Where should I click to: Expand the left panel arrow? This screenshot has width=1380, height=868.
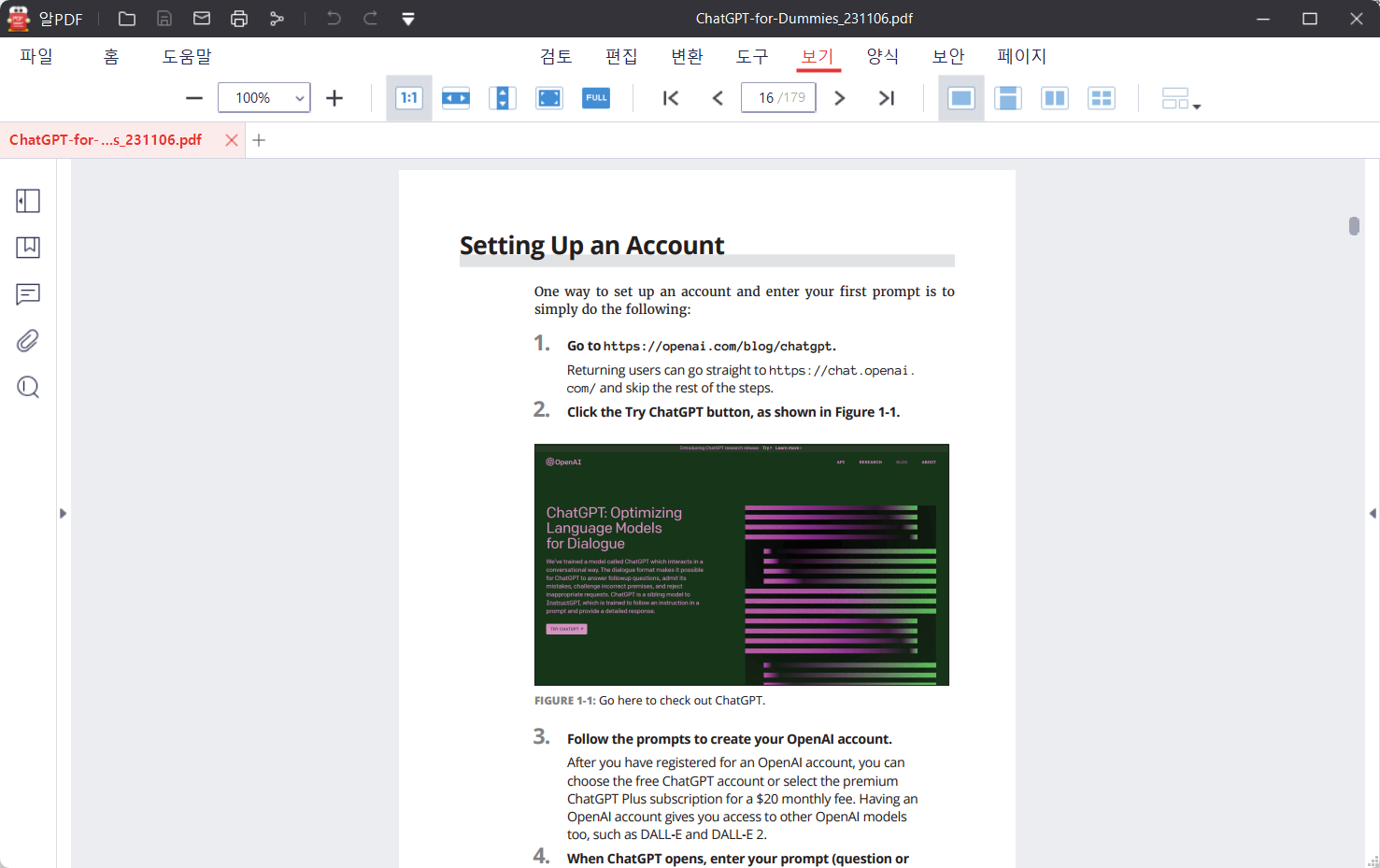coord(63,513)
